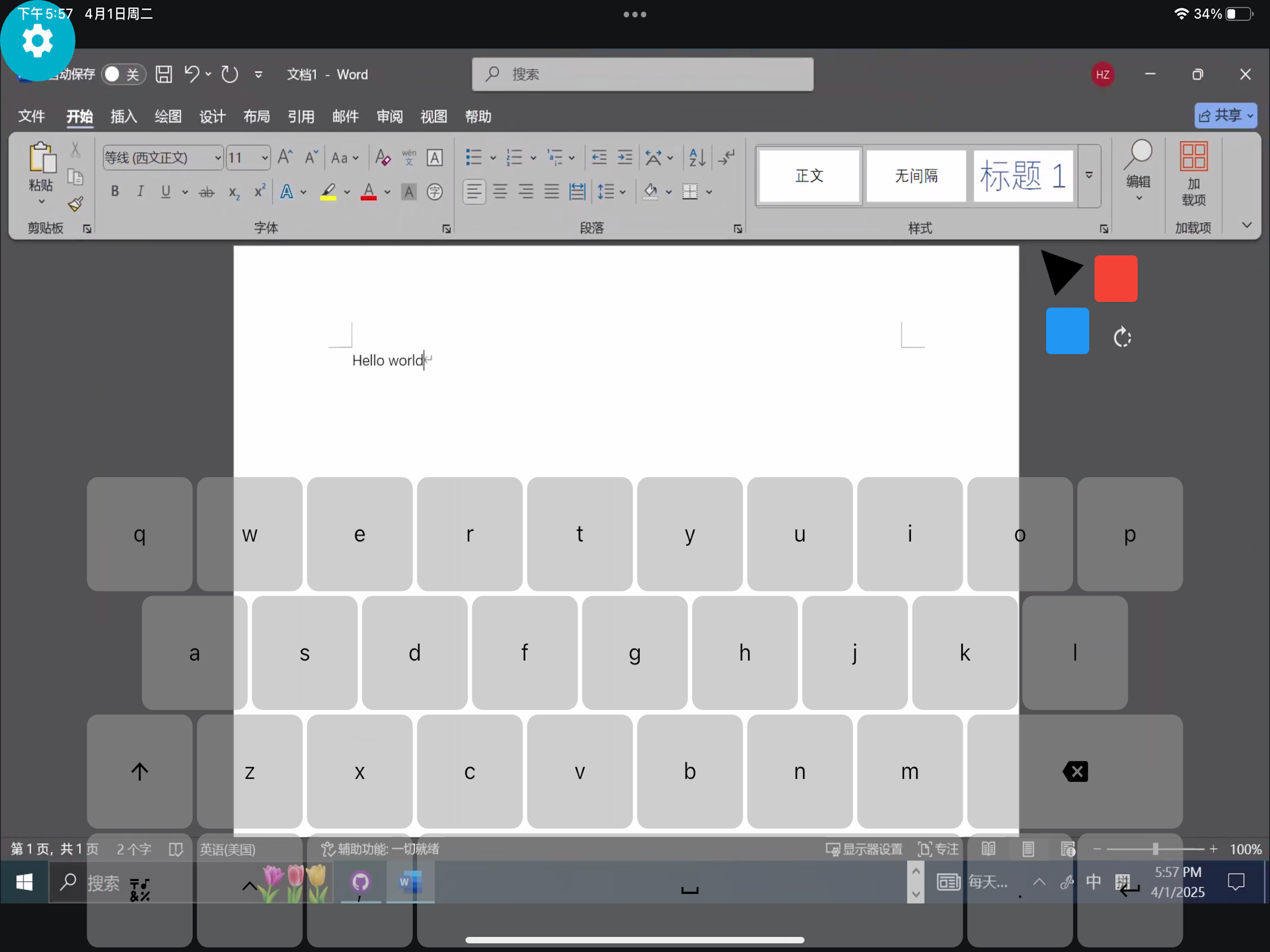Clear all formatting icon
This screenshot has width=1270, height=952.
[383, 157]
